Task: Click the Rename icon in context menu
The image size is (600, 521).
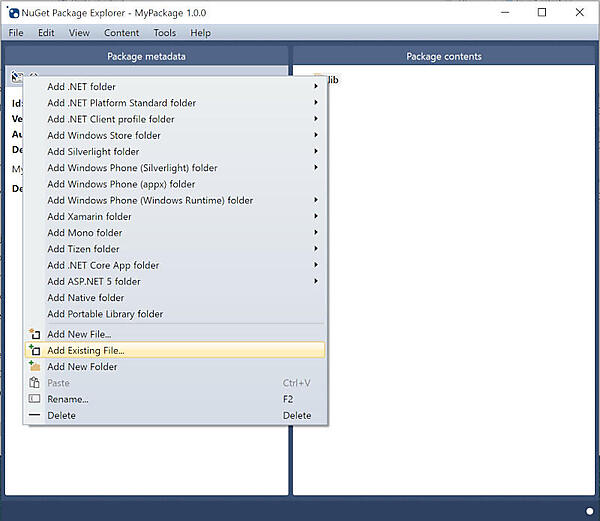Action: [35, 399]
